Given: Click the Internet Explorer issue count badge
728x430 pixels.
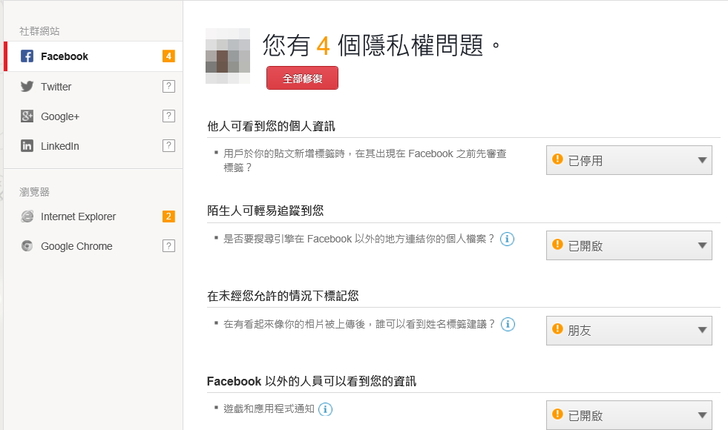Looking at the screenshot, I should click(169, 216).
